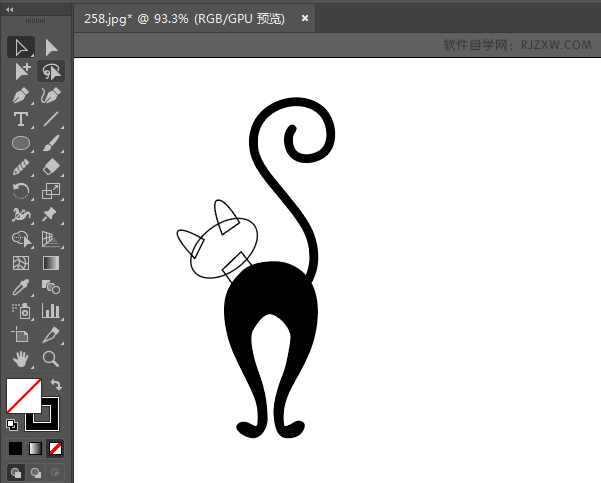
Task: Select the Selection tool black arrow
Action: coord(21,48)
